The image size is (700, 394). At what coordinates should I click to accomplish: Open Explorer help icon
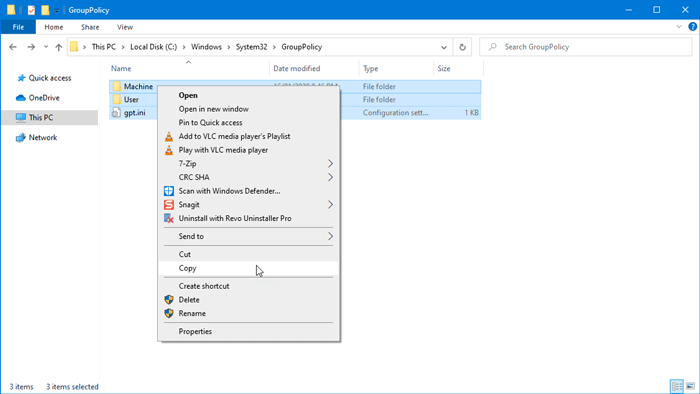click(692, 27)
